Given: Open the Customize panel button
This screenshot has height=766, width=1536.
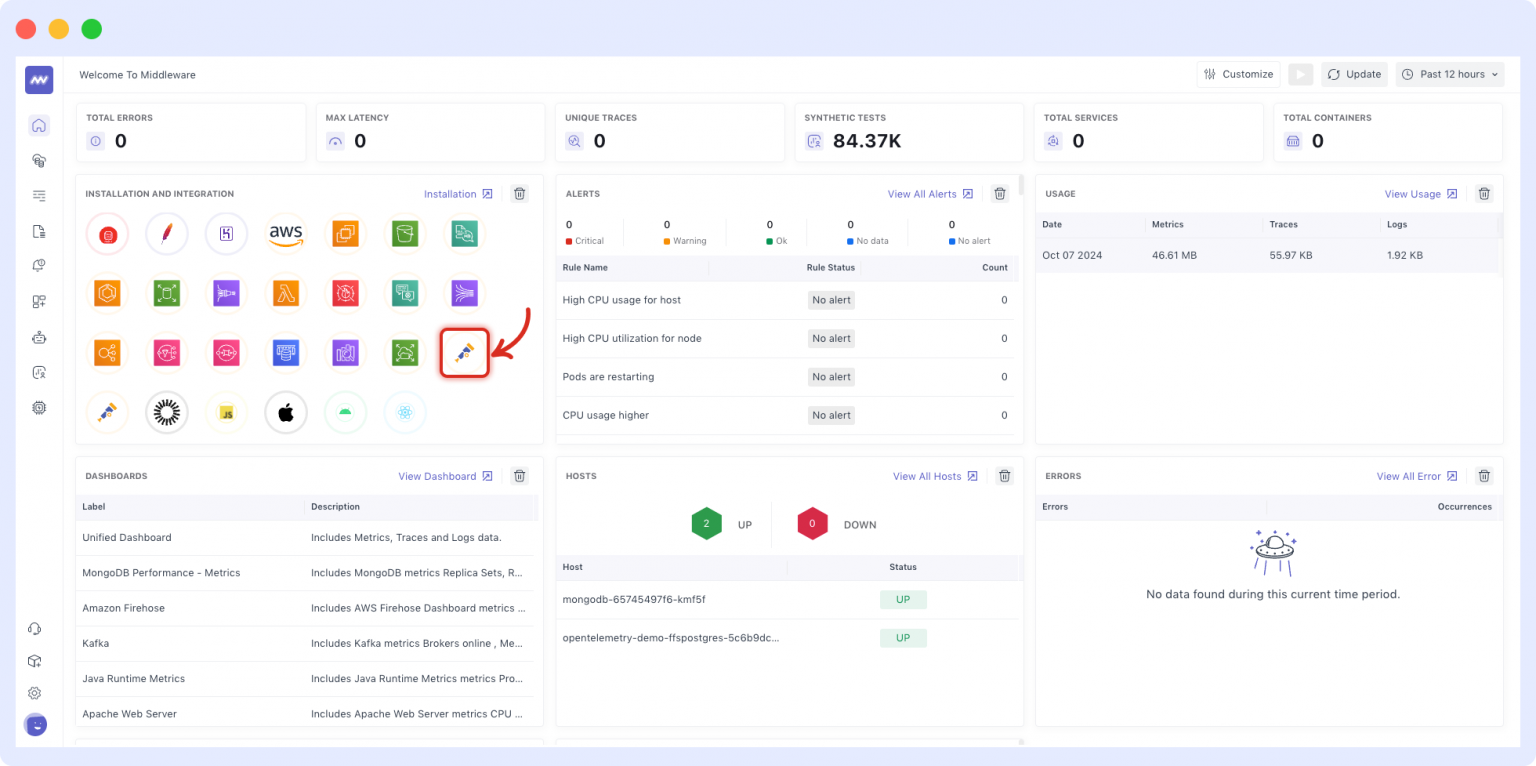Looking at the screenshot, I should 1238,74.
